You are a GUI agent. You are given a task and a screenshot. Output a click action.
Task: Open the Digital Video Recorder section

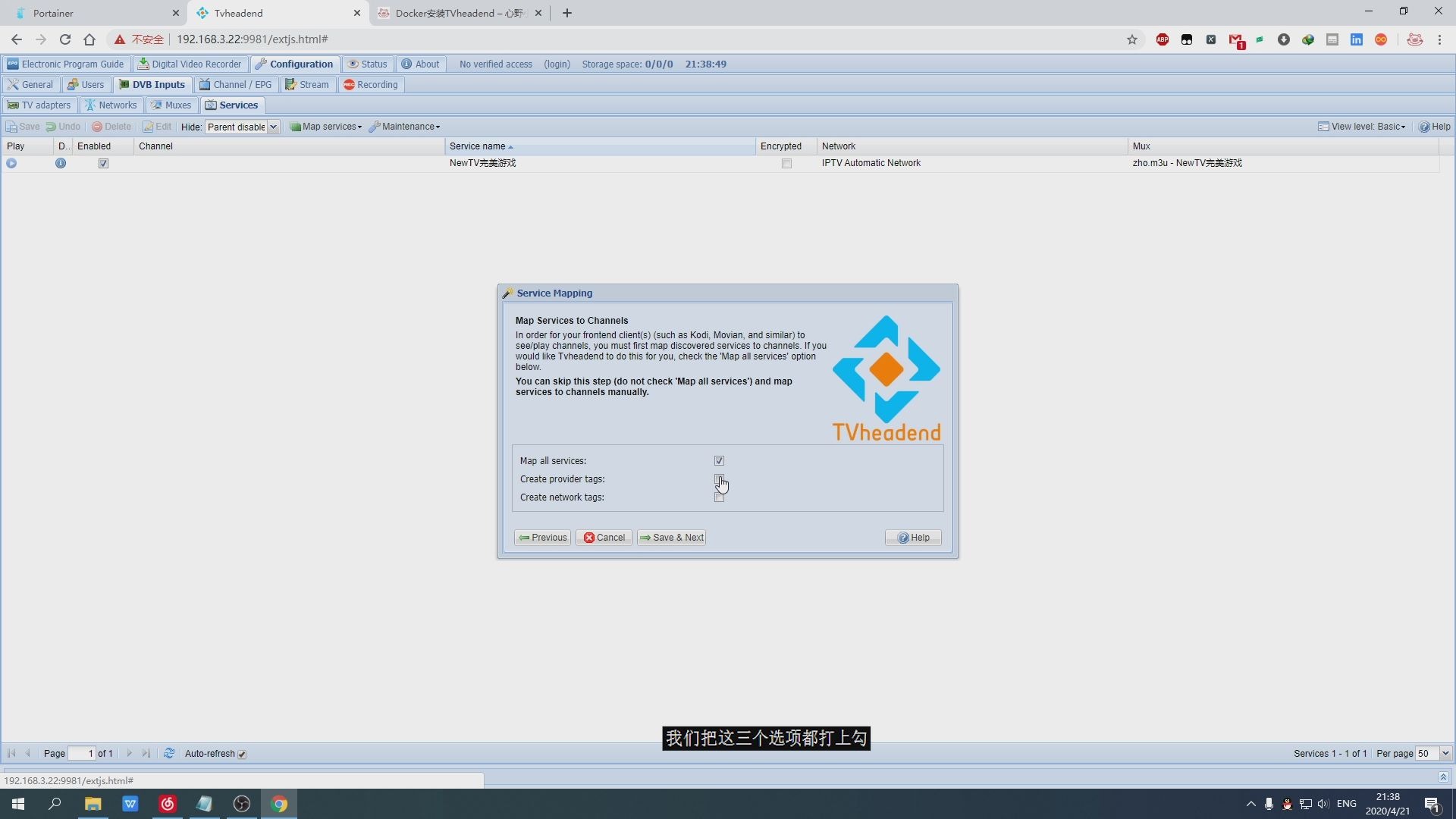(190, 64)
